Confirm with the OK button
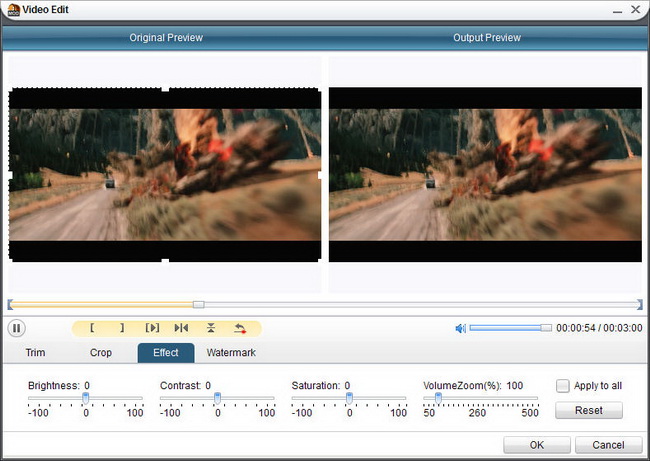Image resolution: width=650 pixels, height=461 pixels. point(537,445)
